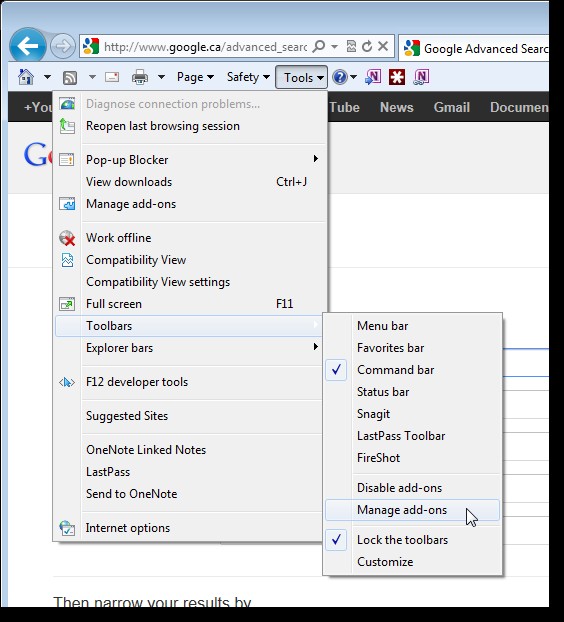The image size is (564, 622).
Task: Toggle the LastPass Toolbar option
Action: point(412,436)
